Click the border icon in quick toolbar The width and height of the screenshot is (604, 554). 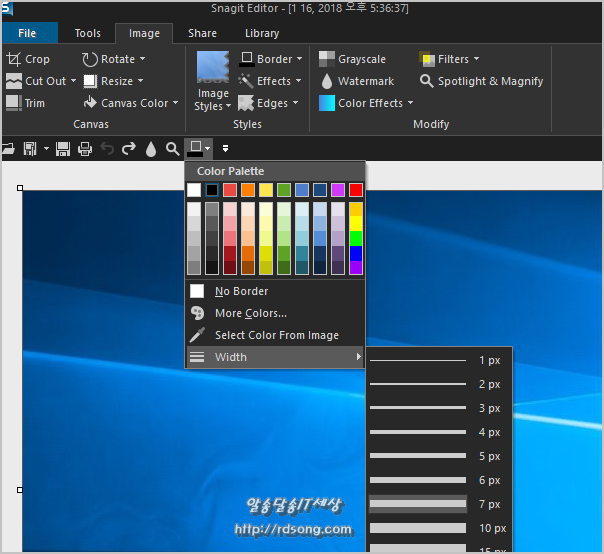point(195,148)
